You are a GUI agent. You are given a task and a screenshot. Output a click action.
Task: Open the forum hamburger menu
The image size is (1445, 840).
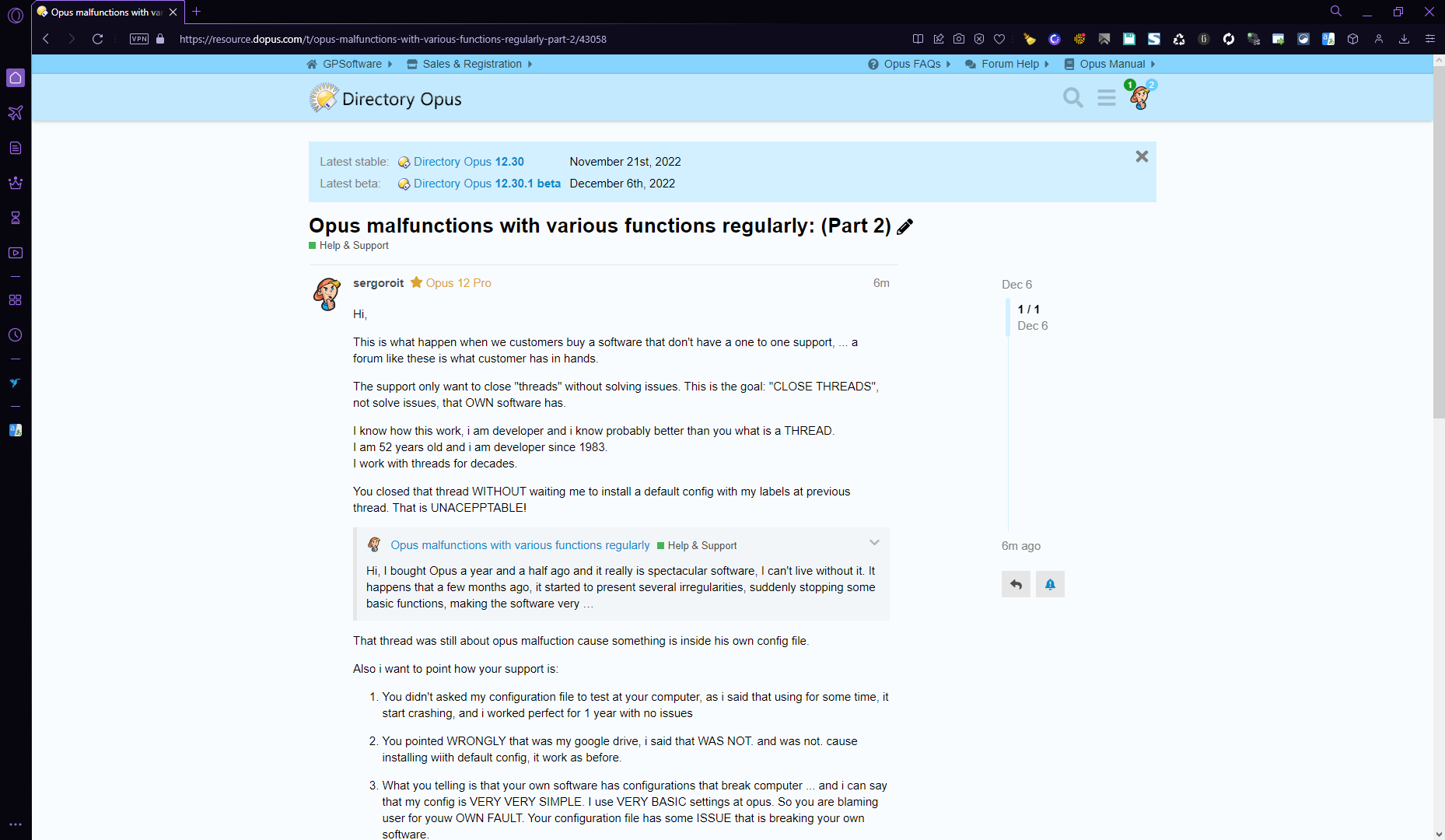click(x=1107, y=98)
